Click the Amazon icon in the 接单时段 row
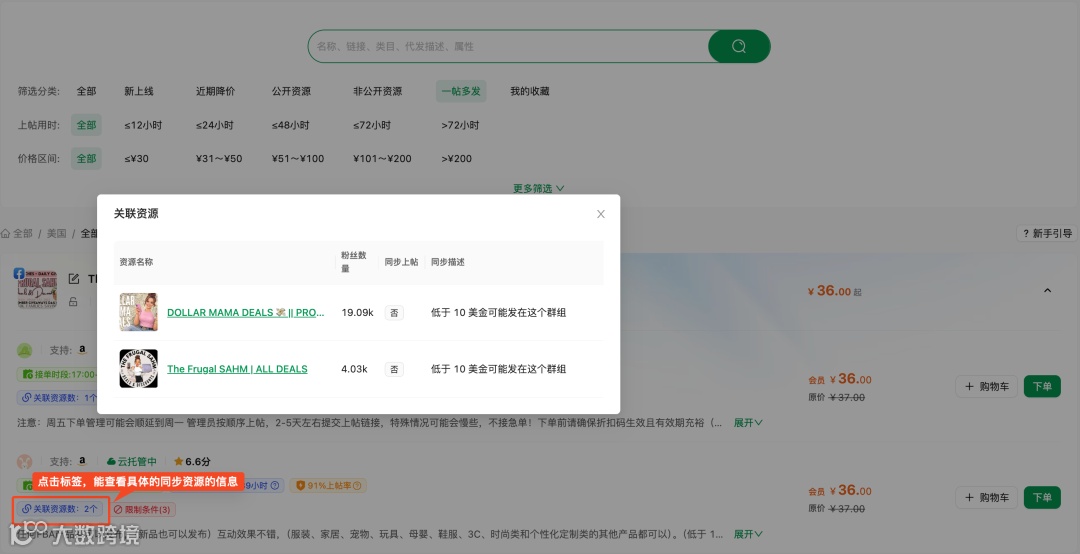The width and height of the screenshot is (1080, 554). tap(82, 349)
